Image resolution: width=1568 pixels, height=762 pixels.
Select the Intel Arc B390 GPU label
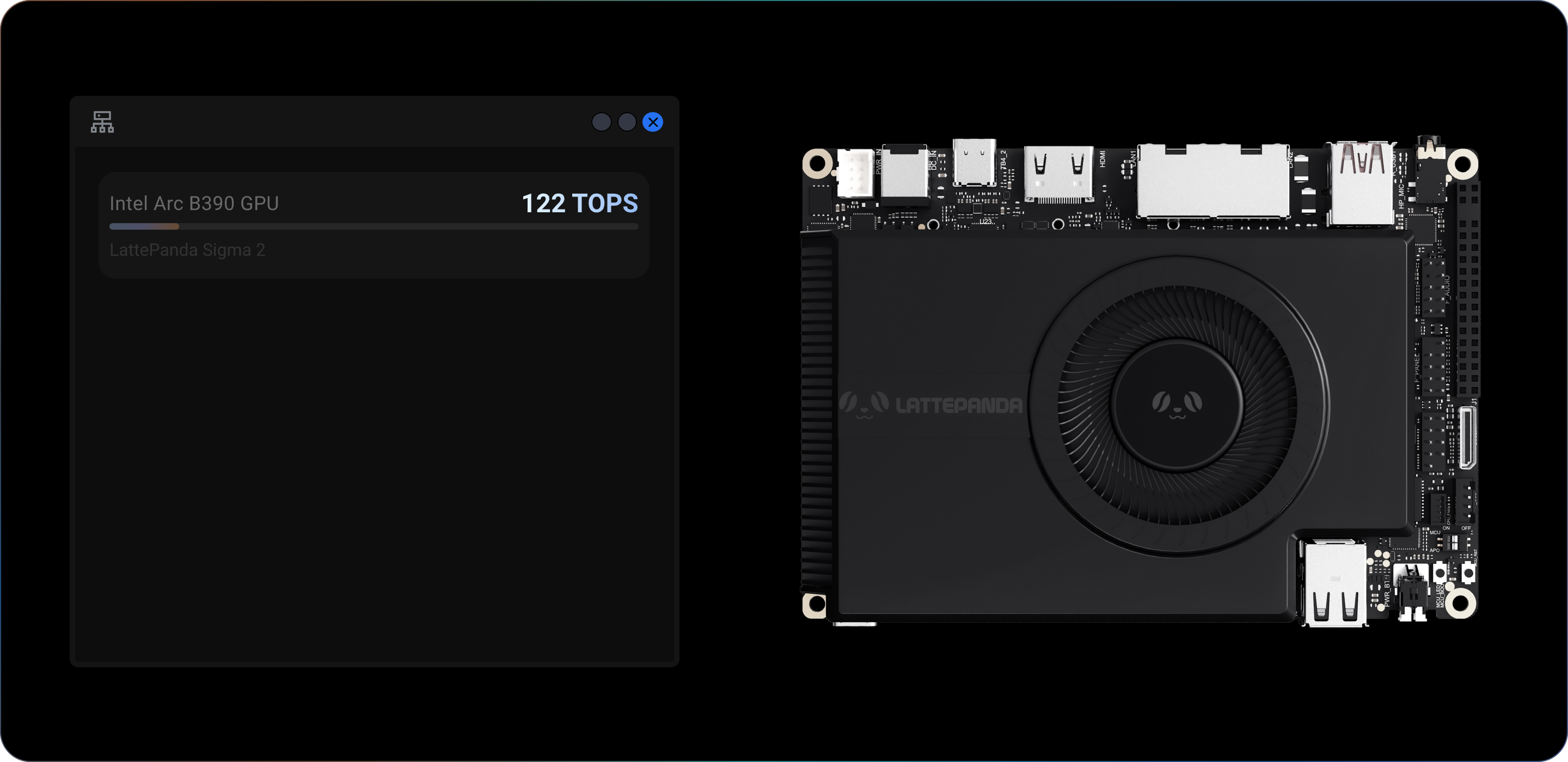(x=194, y=203)
